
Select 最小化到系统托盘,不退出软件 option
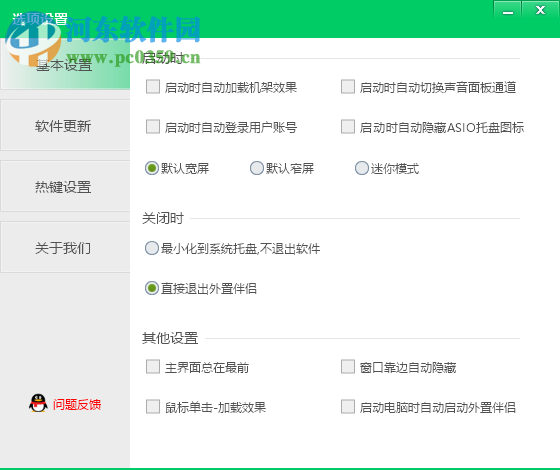pos(152,248)
